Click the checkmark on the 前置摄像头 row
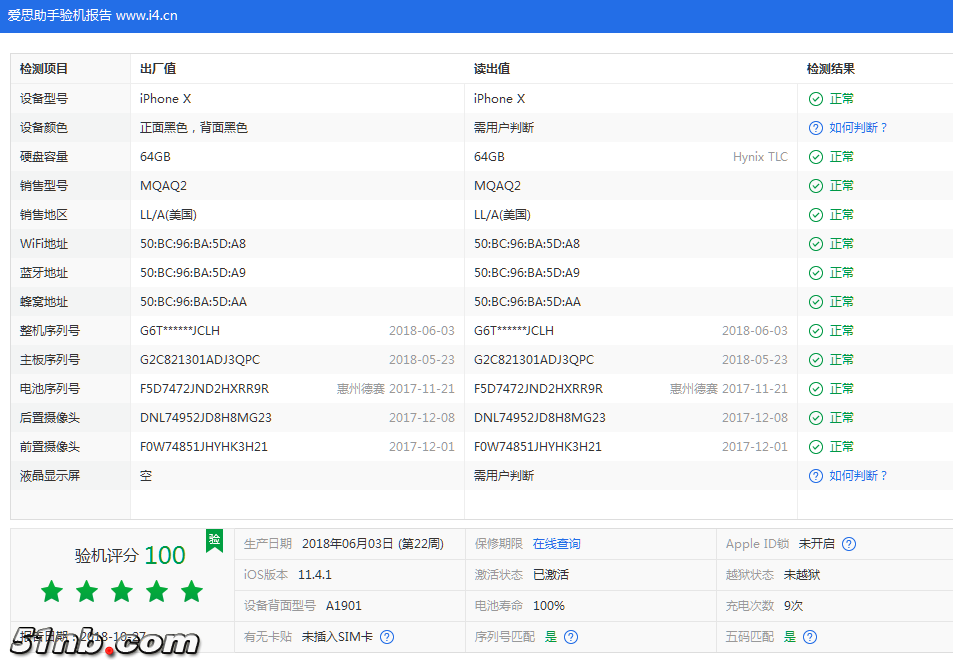Screen dimensions: 953x665 pos(815,447)
